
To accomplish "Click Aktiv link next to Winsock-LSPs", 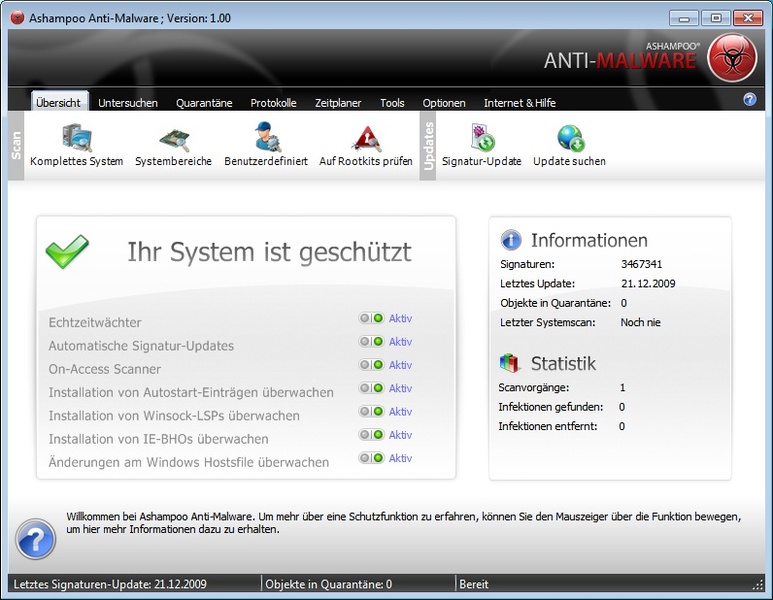I will click(x=400, y=412).
